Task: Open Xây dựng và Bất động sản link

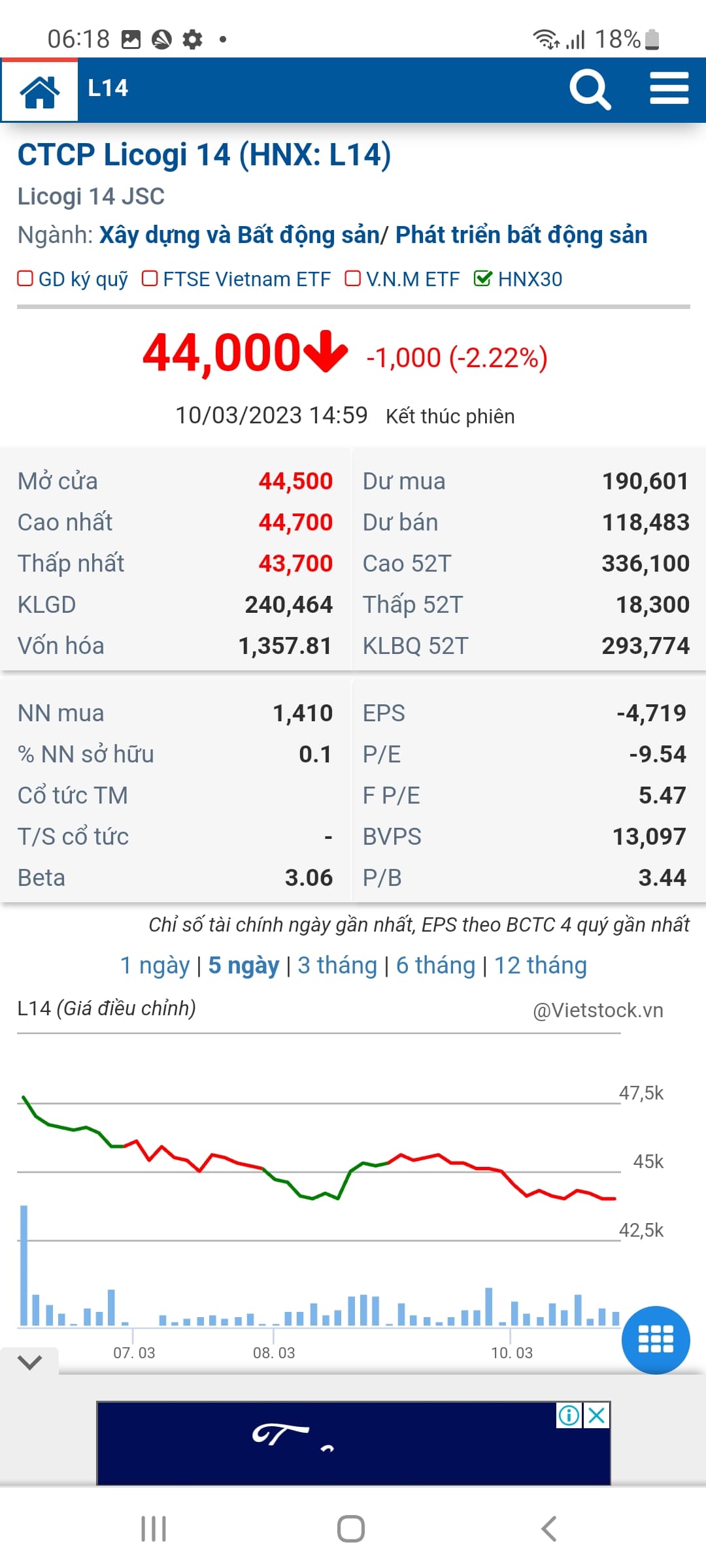Action: coord(239,235)
